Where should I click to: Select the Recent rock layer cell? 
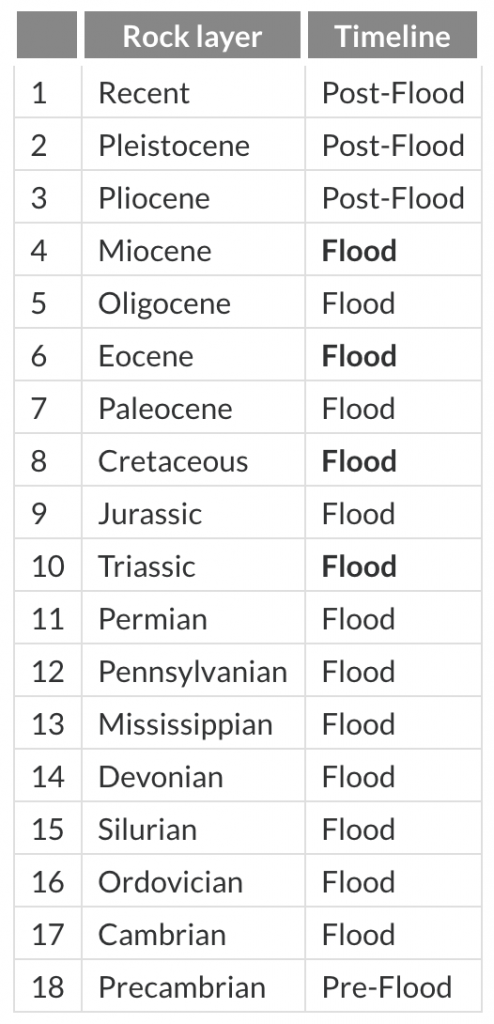193,92
